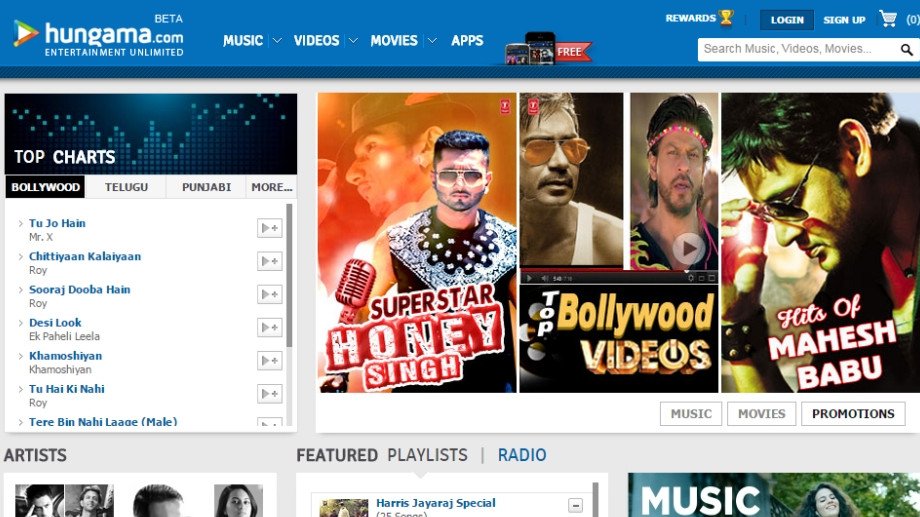This screenshot has height=517, width=920.
Task: Open the Movies navigation menu
Action: click(x=394, y=40)
